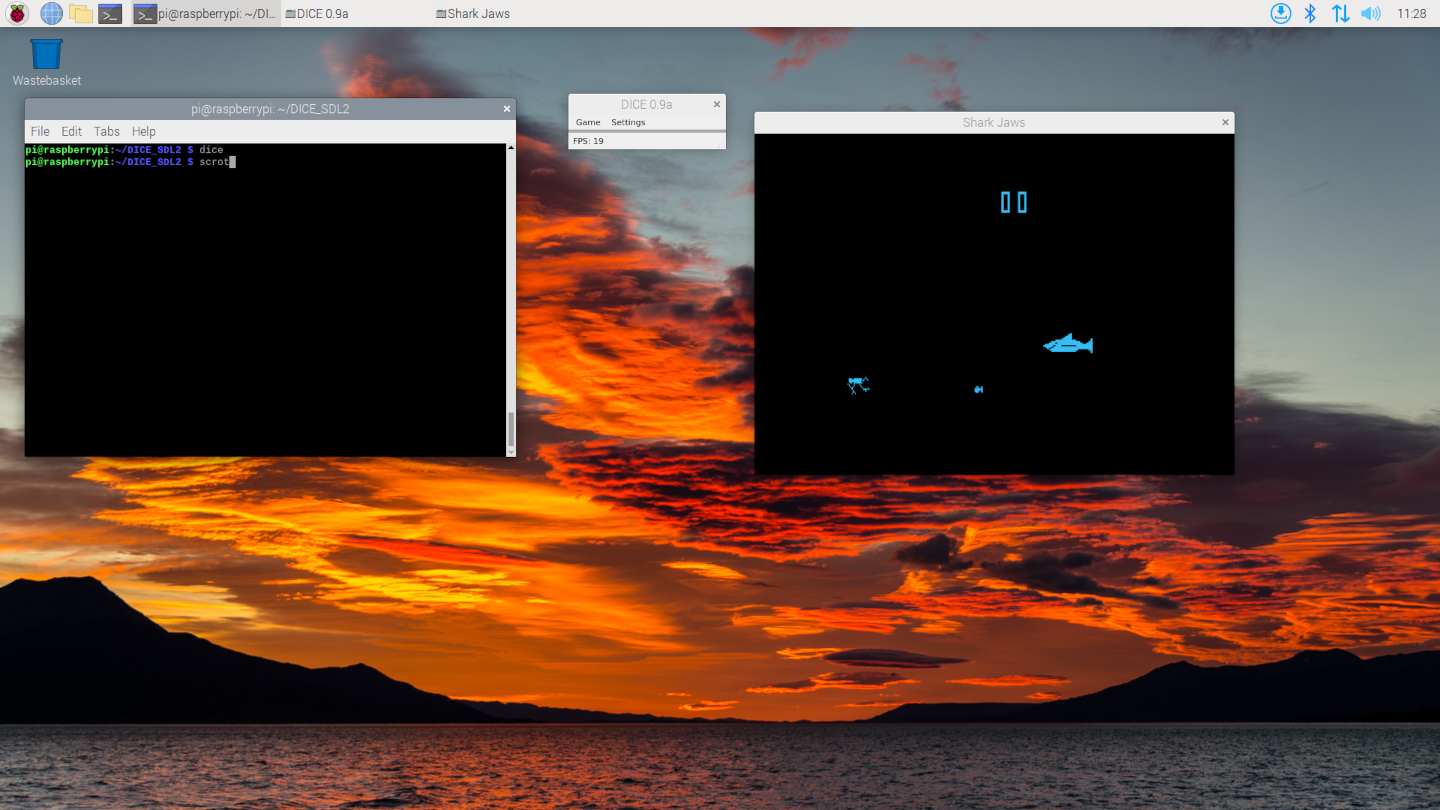Click the DICE 0.9a window title bar

646,104
